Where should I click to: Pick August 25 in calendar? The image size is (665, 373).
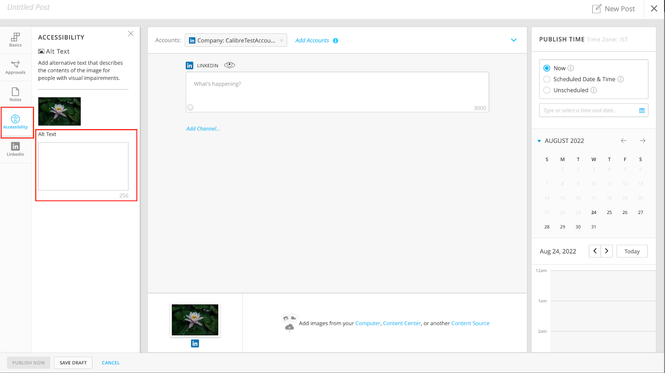click(609, 212)
